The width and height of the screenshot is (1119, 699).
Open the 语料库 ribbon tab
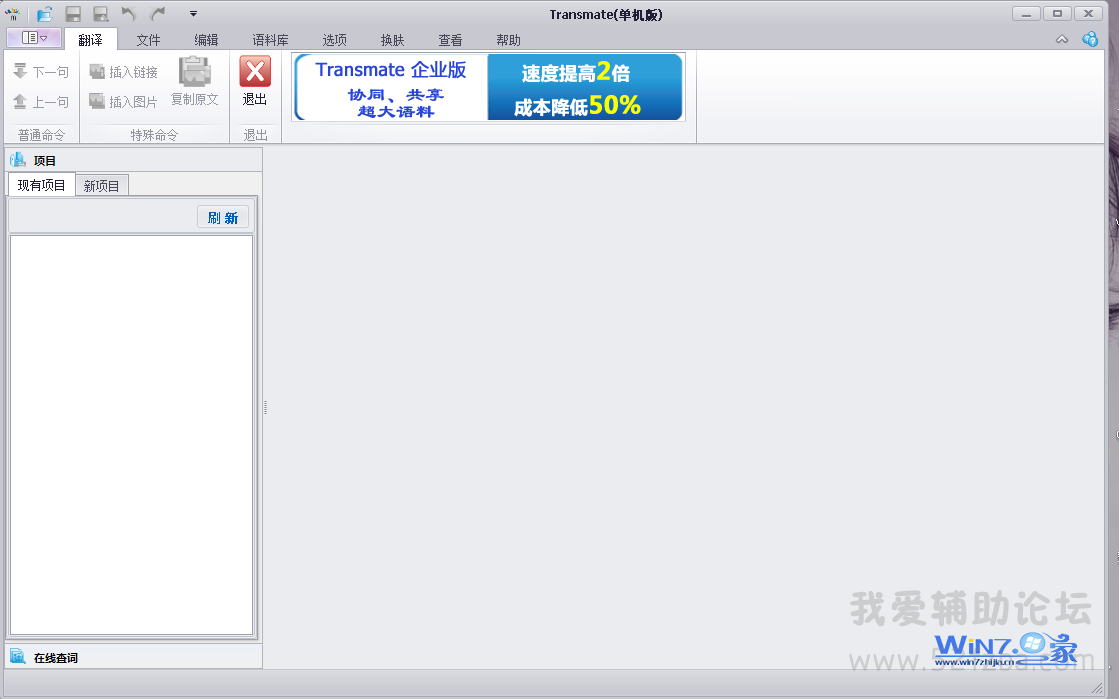click(x=270, y=40)
